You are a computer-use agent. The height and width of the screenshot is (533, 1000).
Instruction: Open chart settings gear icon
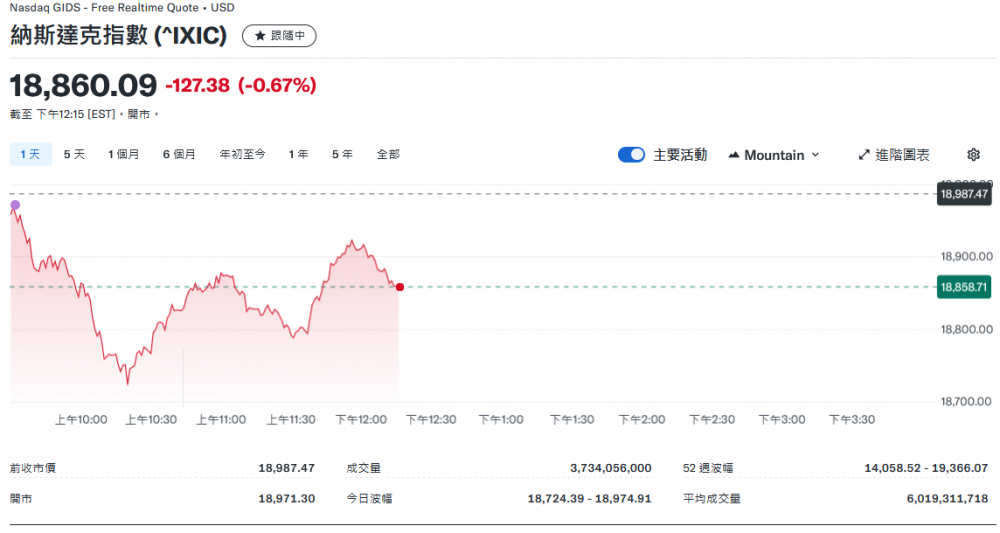(x=973, y=155)
